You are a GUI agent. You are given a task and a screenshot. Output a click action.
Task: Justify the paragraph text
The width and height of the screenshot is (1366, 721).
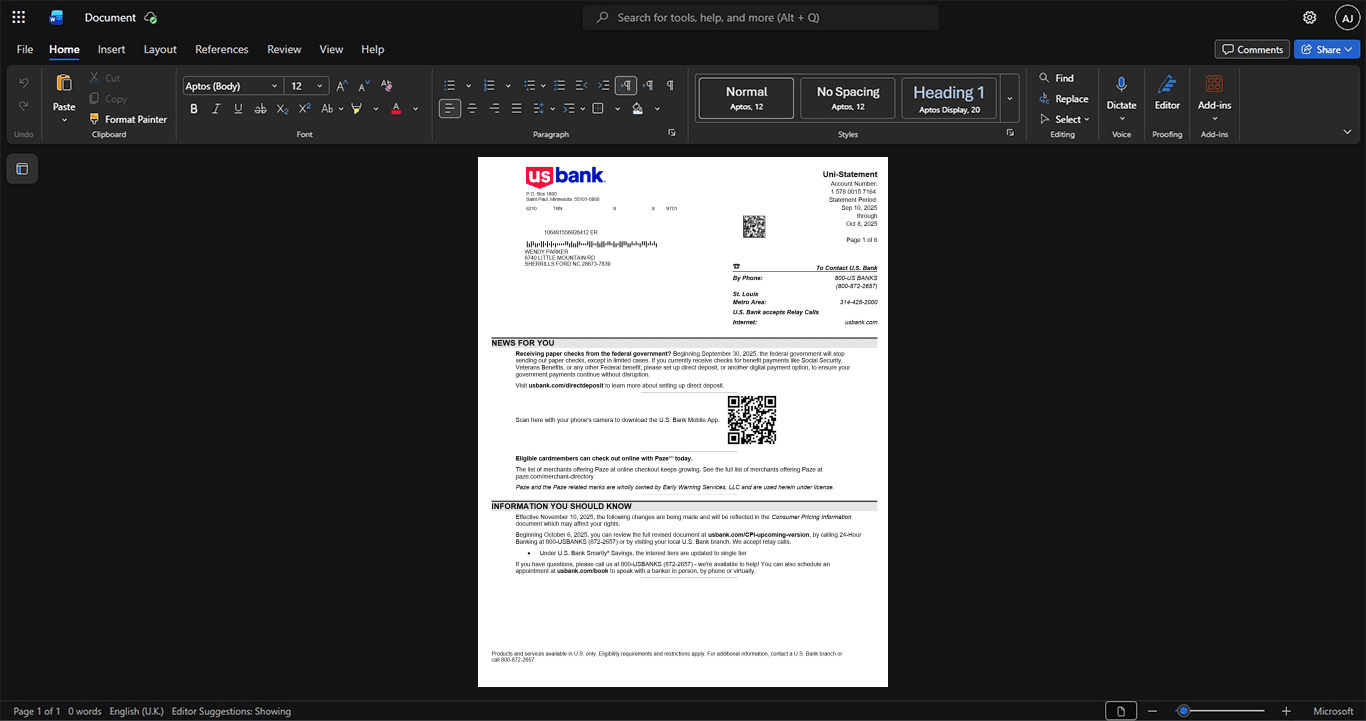[x=516, y=108]
